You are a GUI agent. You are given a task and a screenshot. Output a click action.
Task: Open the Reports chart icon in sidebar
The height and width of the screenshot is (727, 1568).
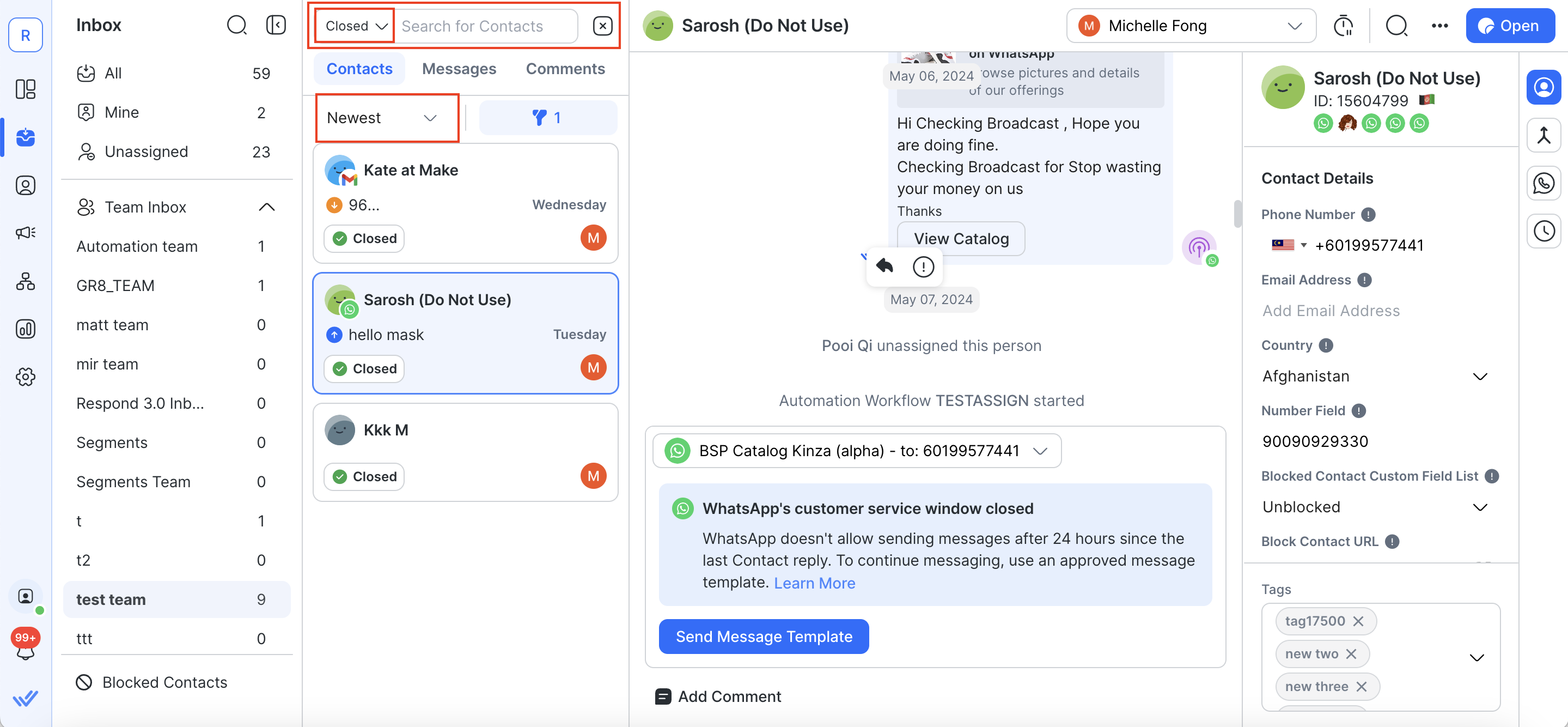[x=26, y=329]
